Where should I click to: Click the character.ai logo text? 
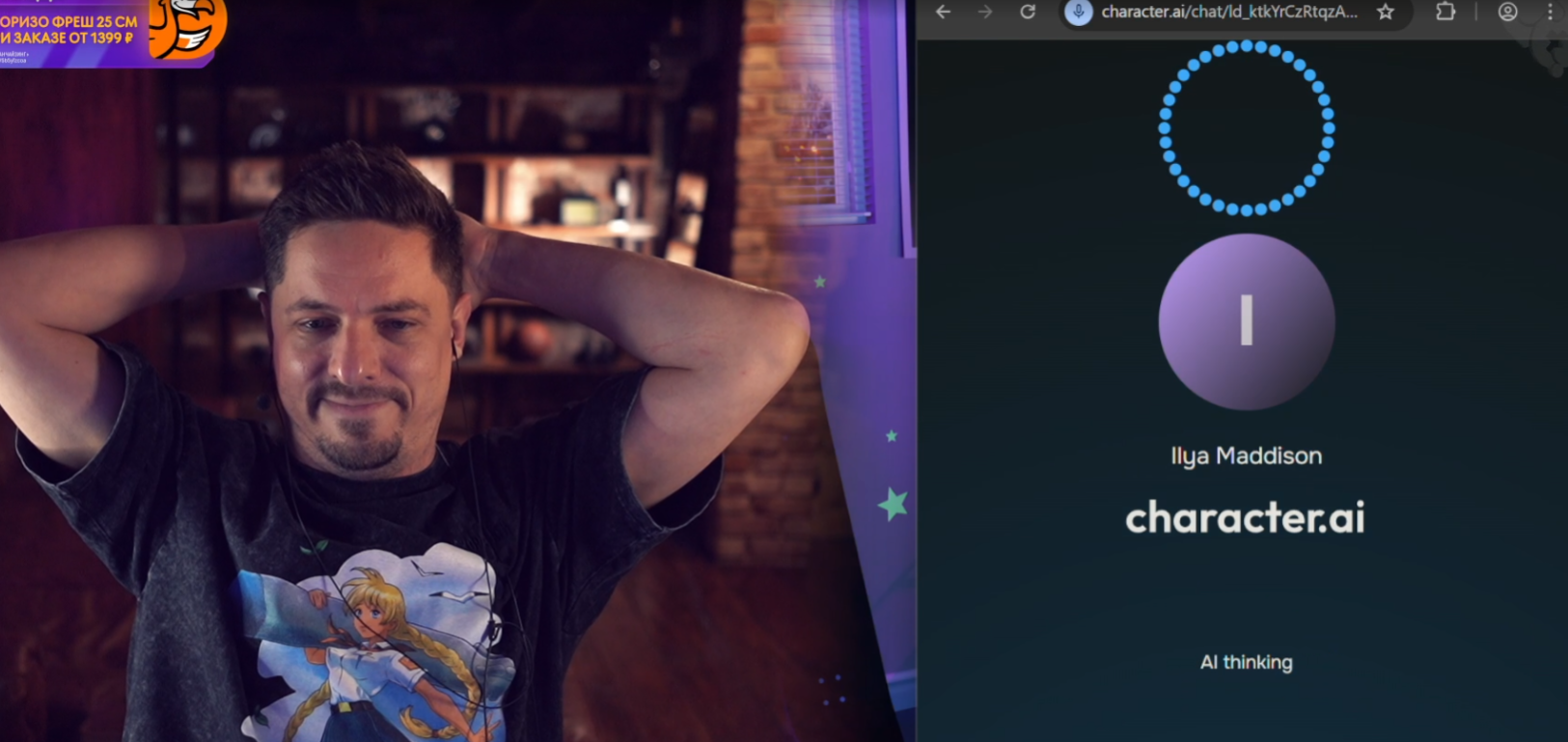click(1245, 518)
